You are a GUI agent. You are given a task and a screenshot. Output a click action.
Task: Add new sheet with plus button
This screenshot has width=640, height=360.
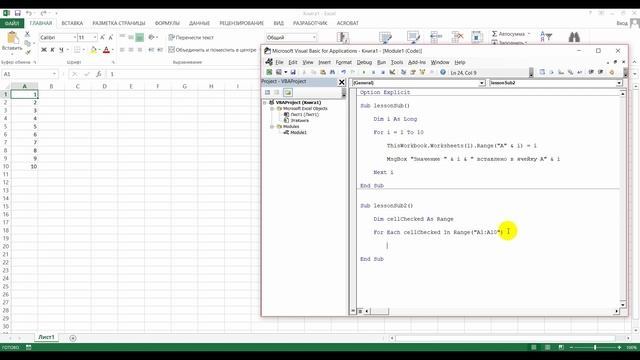pyautogui.click(x=73, y=338)
